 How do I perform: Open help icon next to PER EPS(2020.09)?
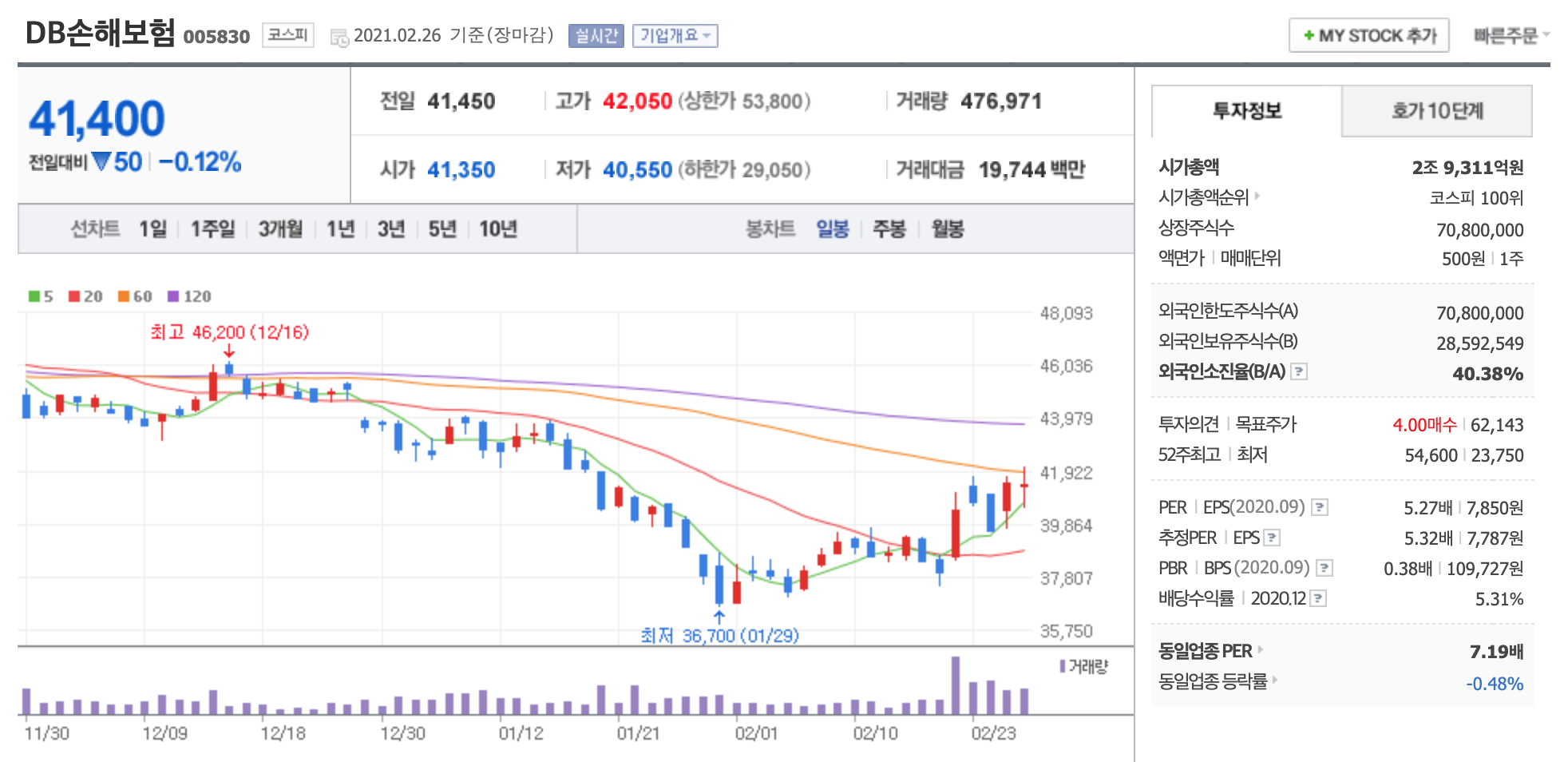click(x=1320, y=507)
